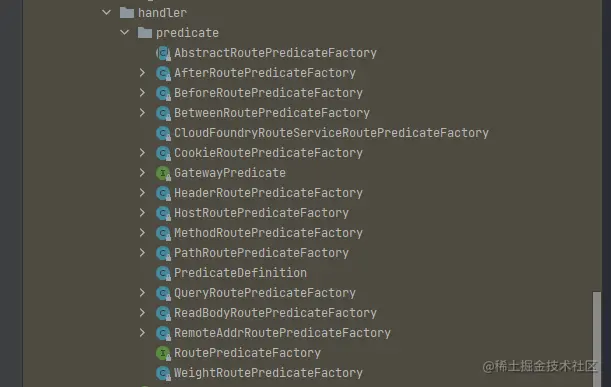
Task: Expand the RemoteAddrRoutePredicateFactory node
Action: pos(142,332)
